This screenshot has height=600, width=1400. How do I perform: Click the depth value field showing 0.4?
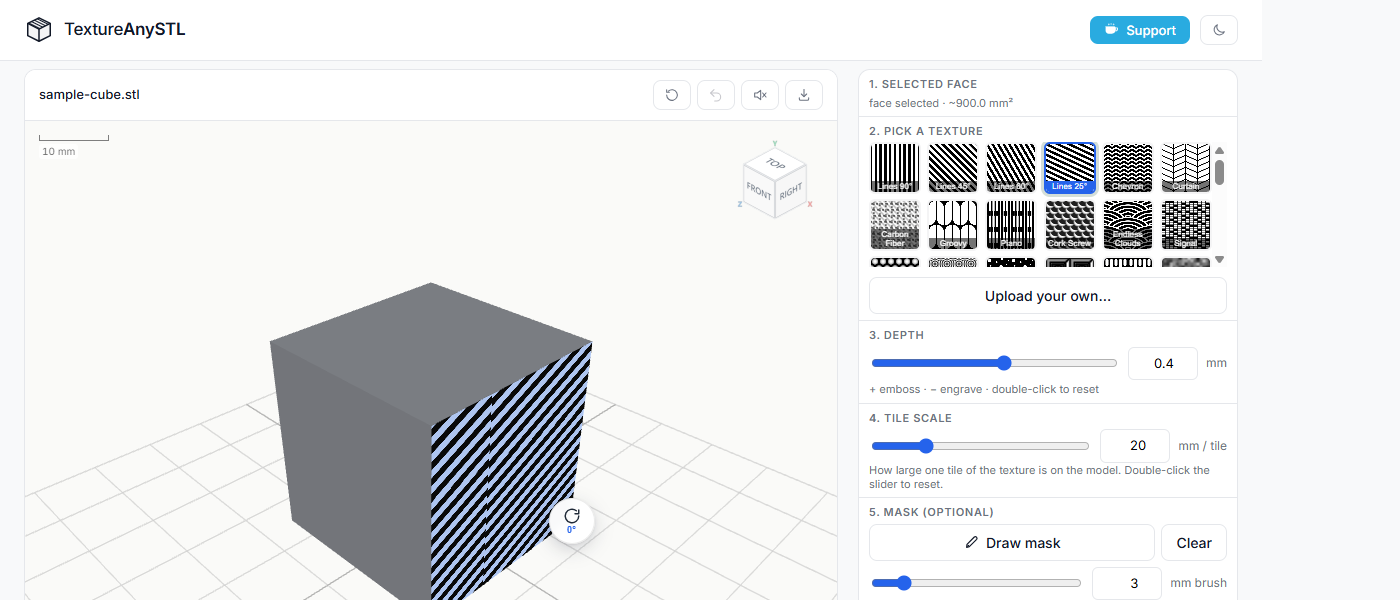1163,363
